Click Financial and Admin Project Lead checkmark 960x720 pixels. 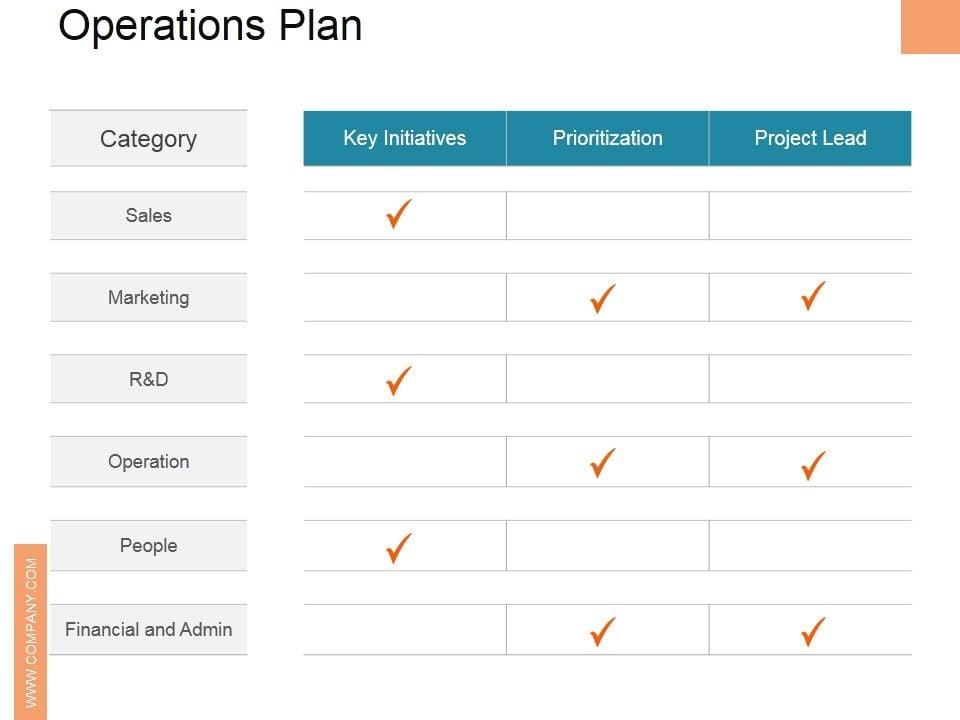pos(813,630)
